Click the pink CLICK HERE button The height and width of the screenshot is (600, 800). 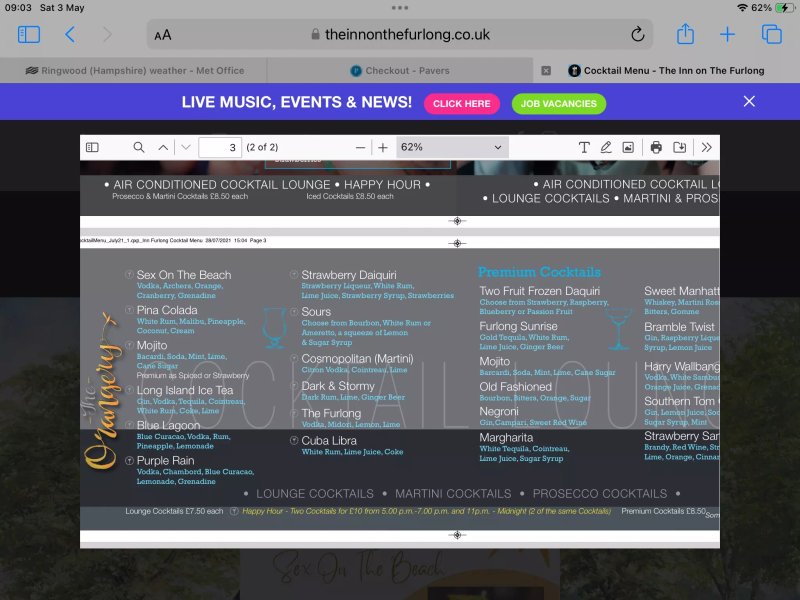(x=462, y=104)
